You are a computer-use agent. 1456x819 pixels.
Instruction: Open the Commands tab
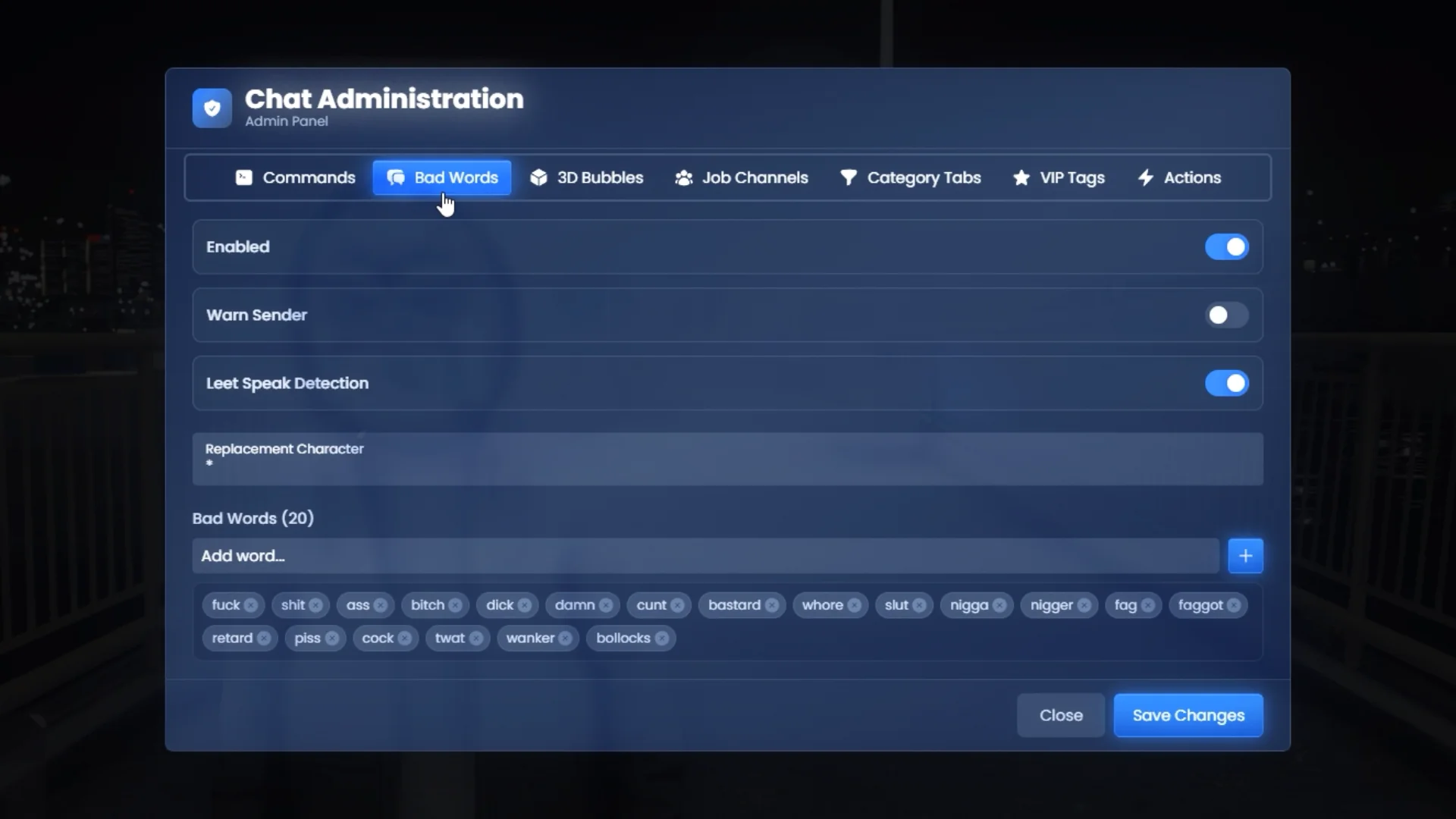point(295,177)
